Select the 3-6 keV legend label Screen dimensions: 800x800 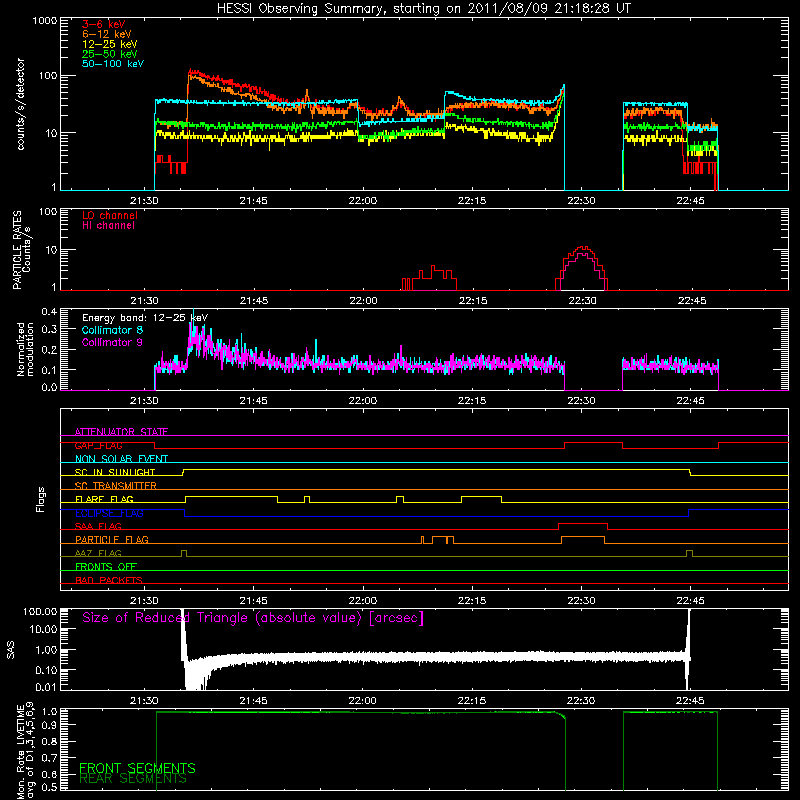(x=104, y=24)
